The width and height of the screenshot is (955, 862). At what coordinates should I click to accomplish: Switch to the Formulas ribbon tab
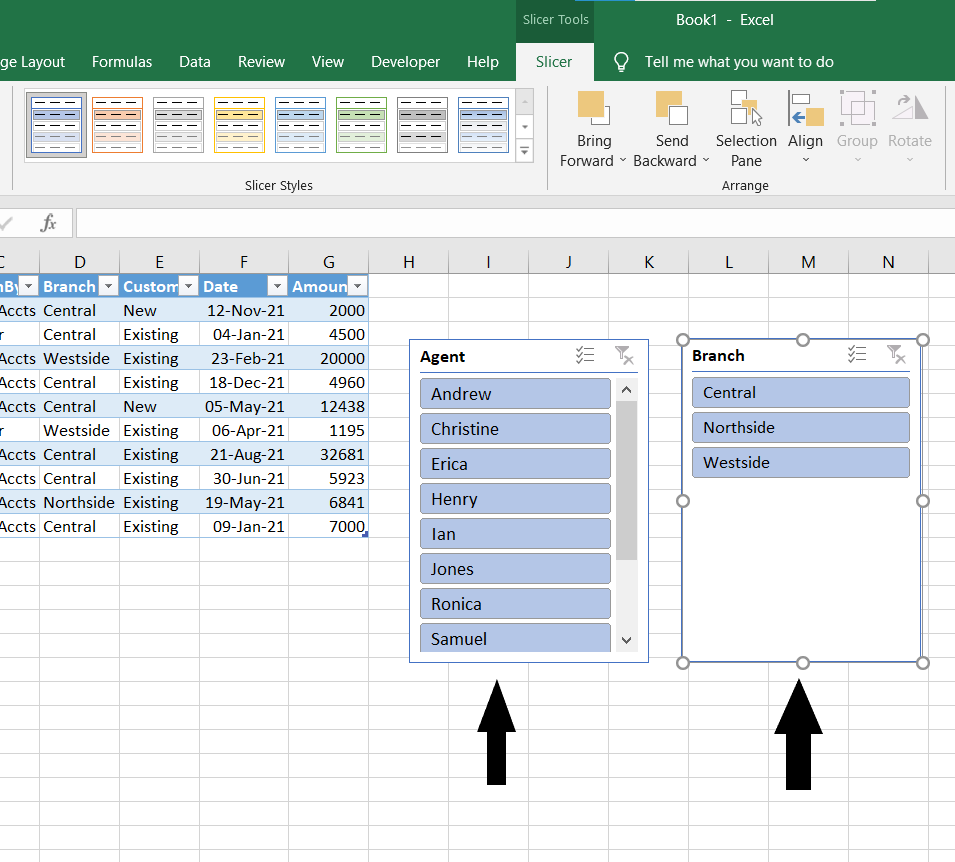pyautogui.click(x=122, y=62)
